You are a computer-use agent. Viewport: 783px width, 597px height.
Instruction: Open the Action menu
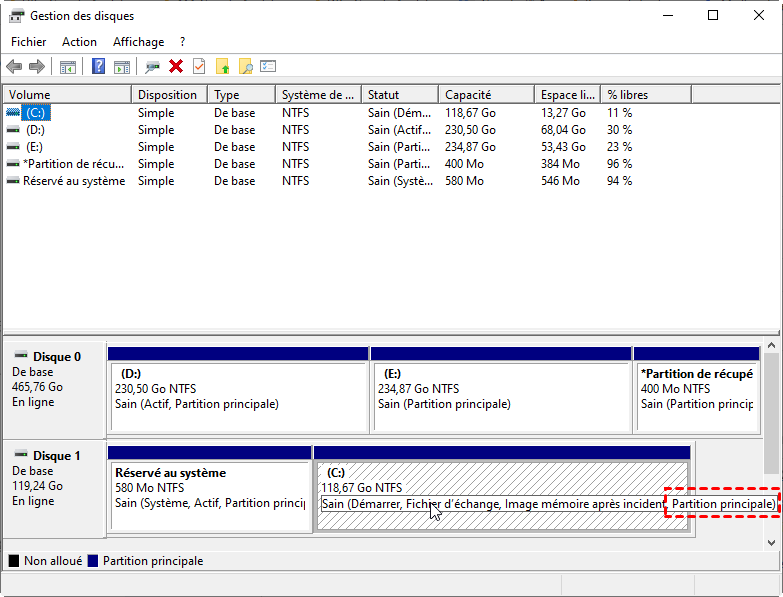[80, 42]
